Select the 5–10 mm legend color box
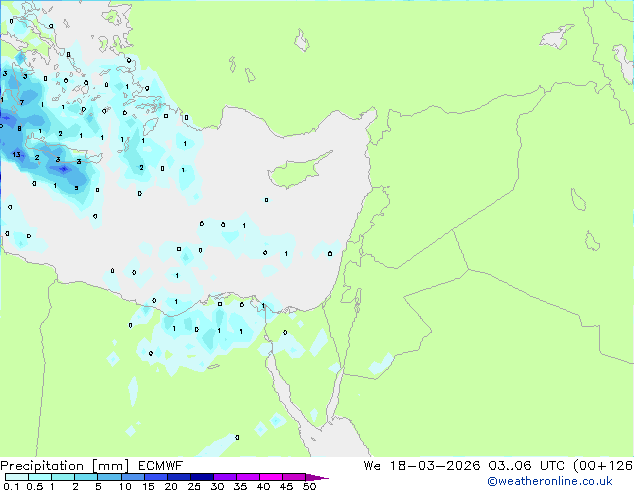The image size is (634, 490). point(109,477)
